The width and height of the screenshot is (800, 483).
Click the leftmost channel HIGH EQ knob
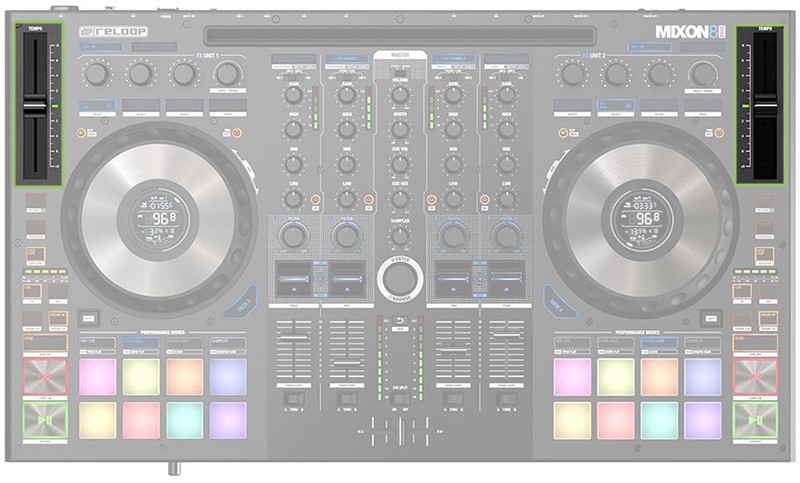(x=293, y=130)
